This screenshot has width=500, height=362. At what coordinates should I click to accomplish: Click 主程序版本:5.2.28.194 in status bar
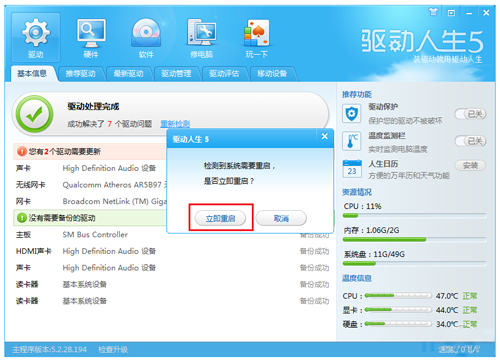(50, 349)
